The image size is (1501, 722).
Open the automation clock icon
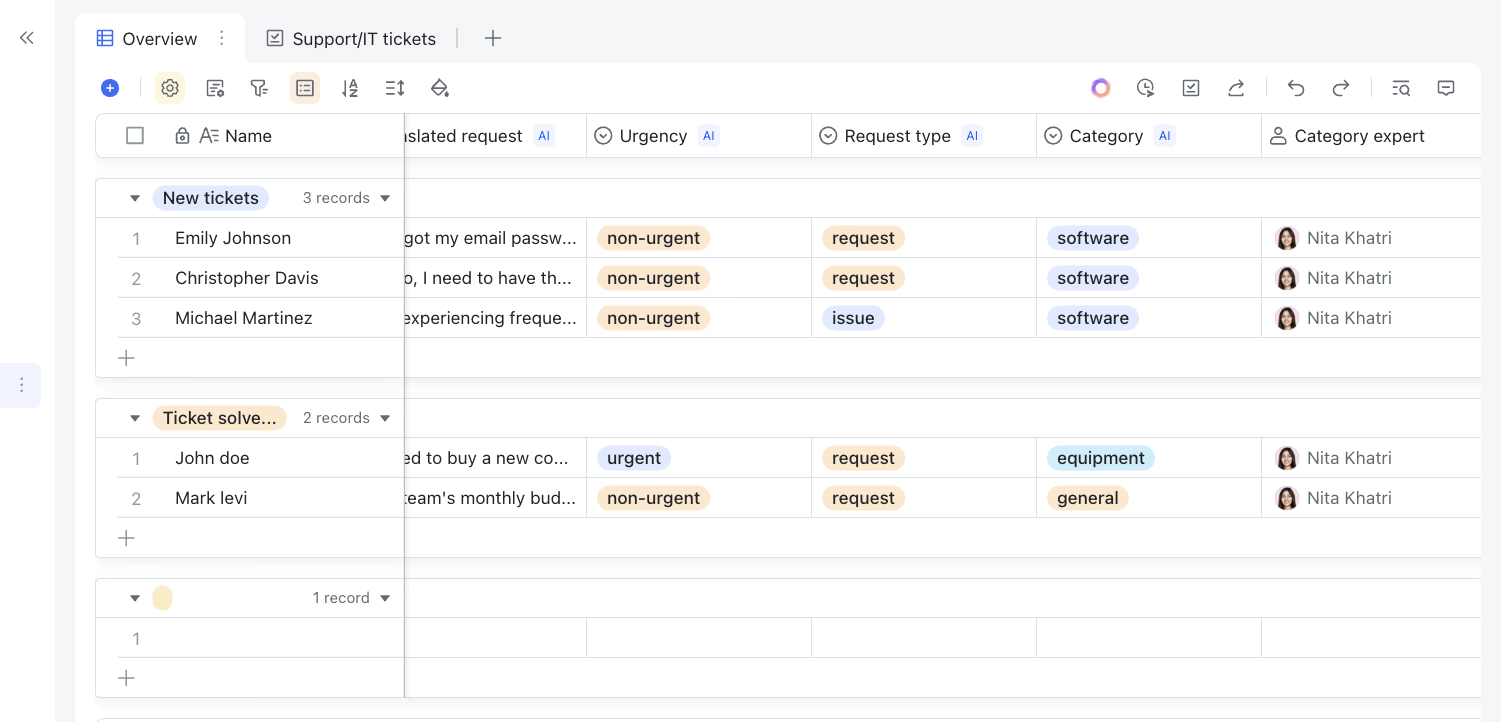pyautogui.click(x=1146, y=88)
